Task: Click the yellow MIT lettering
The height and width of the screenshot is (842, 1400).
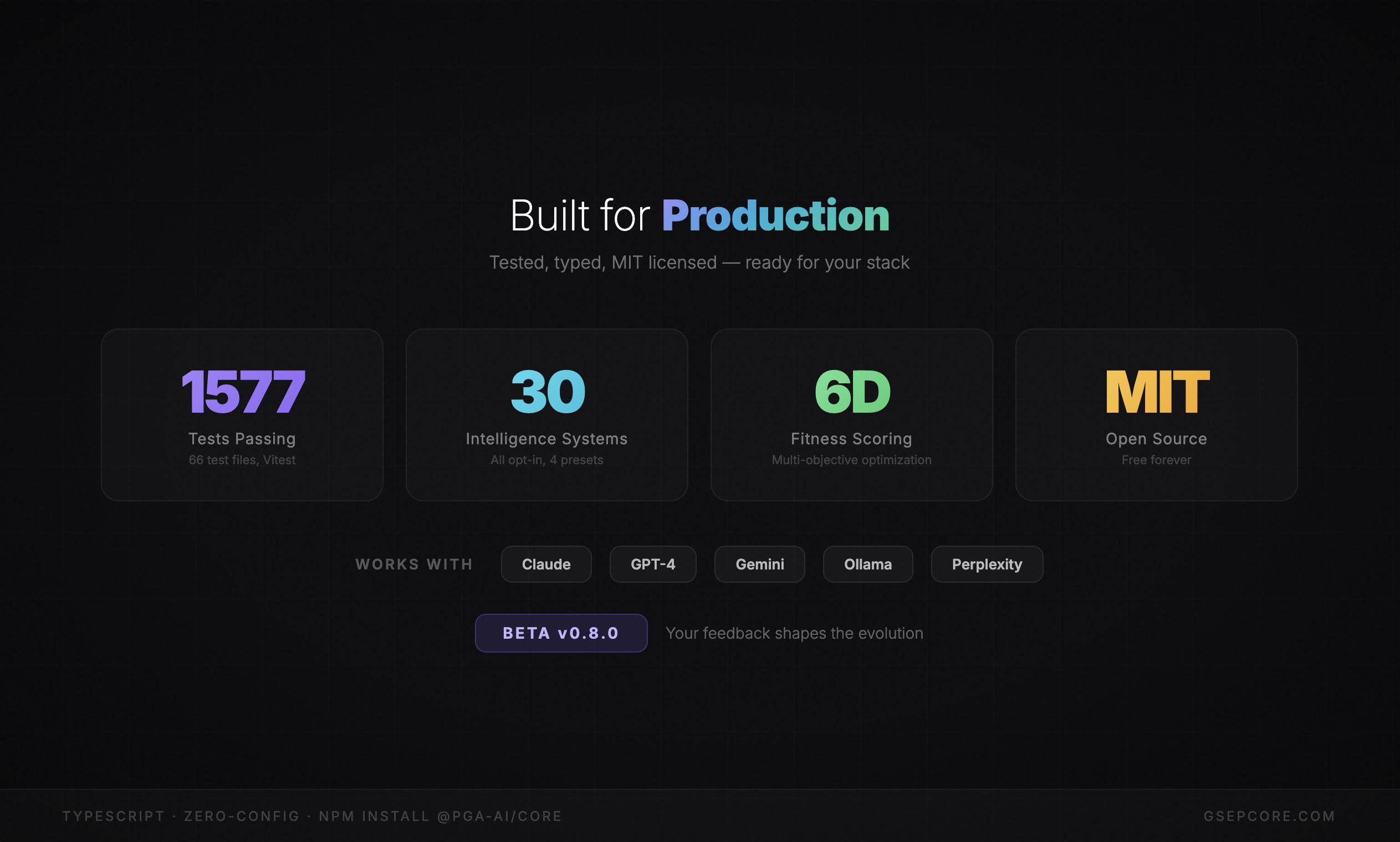Action: point(1157,392)
